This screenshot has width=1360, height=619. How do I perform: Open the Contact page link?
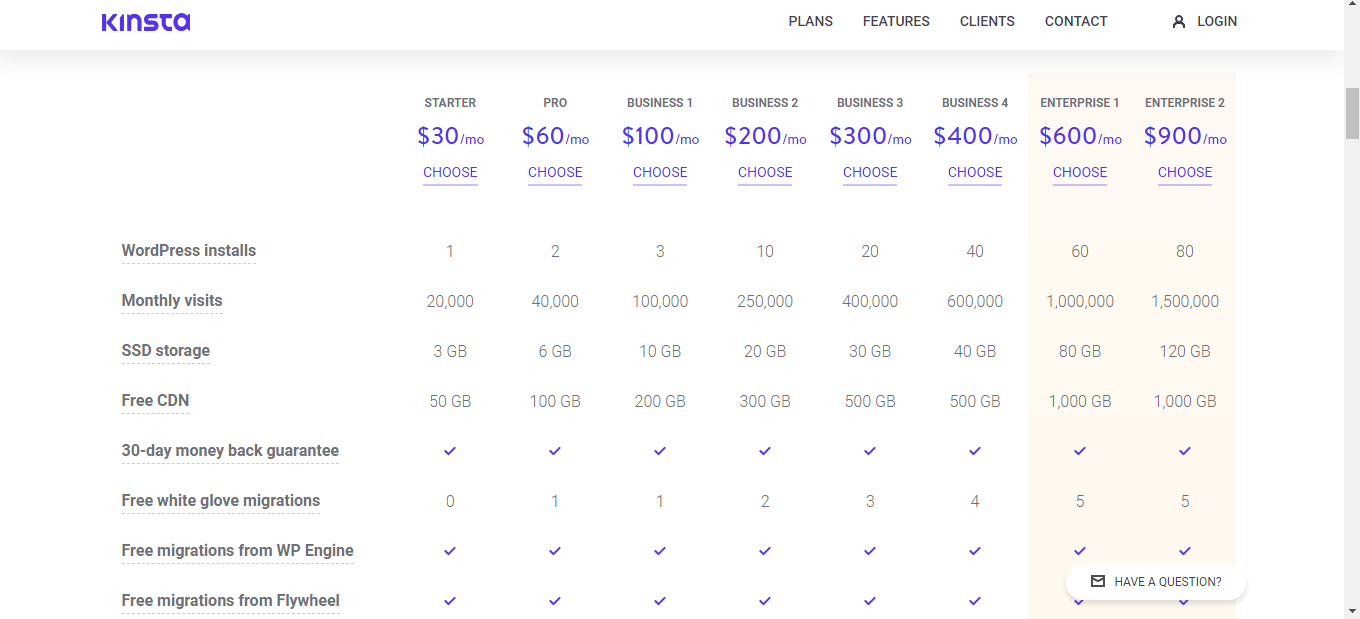click(x=1076, y=21)
